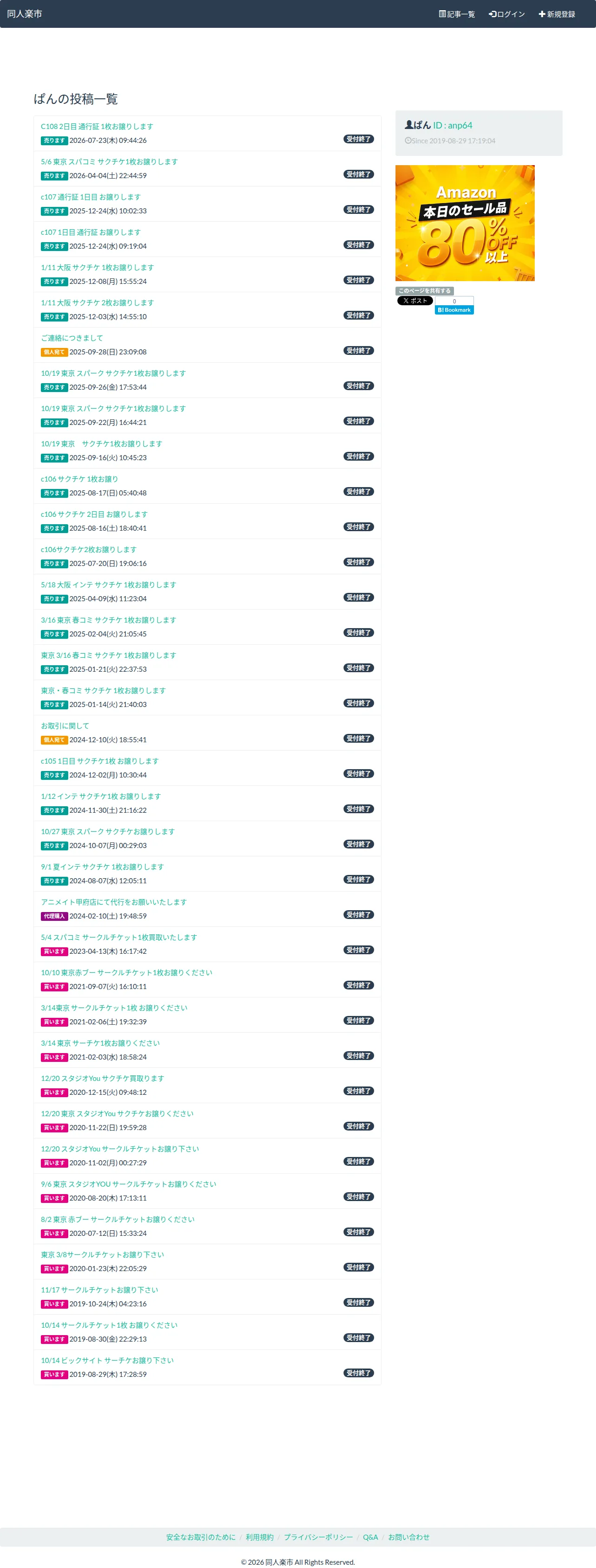The width and height of the screenshot is (596, 1568).
Task: Open the Q&A footer link
Action: pos(370,1537)
